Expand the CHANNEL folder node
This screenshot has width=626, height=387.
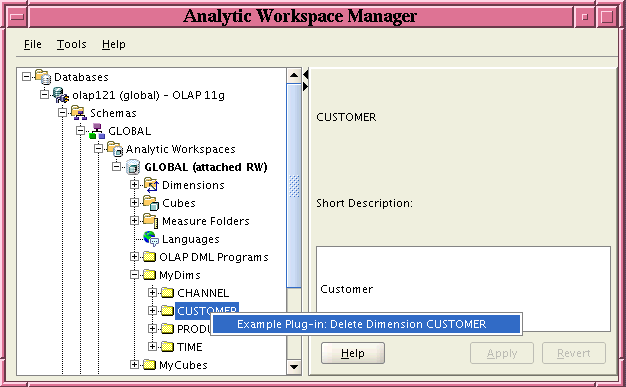(x=152, y=293)
